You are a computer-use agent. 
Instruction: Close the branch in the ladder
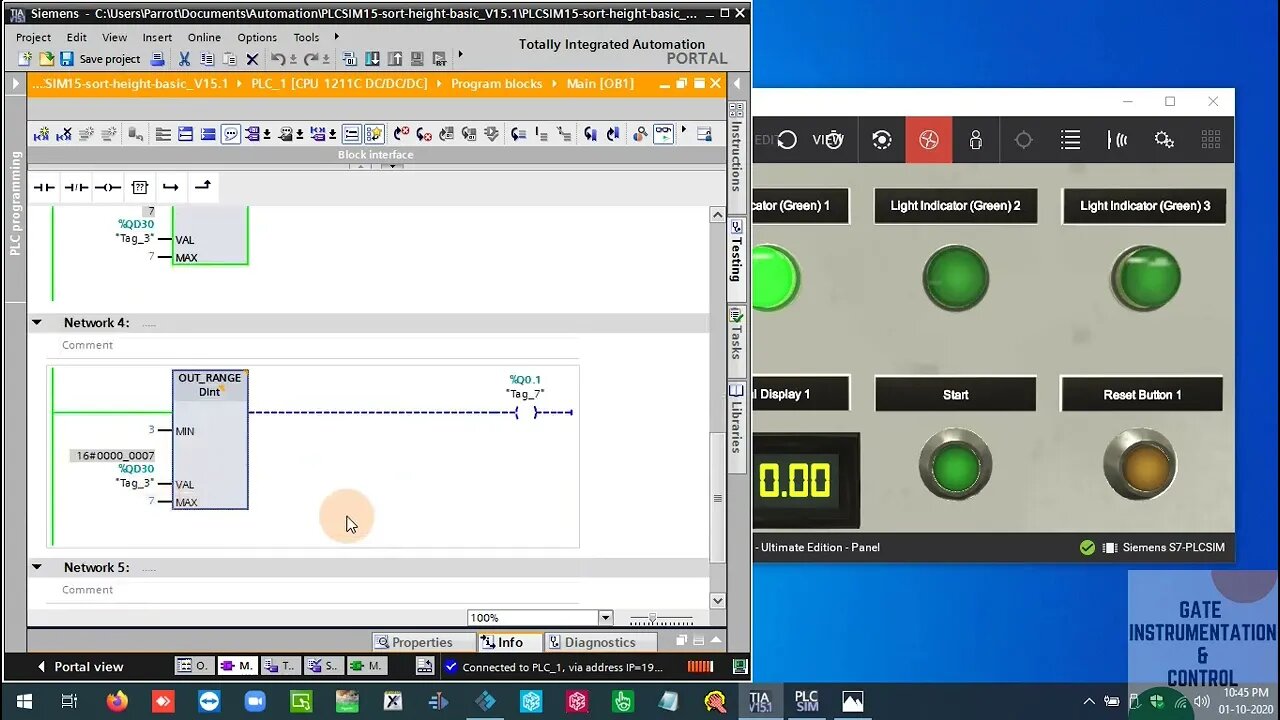click(x=203, y=186)
